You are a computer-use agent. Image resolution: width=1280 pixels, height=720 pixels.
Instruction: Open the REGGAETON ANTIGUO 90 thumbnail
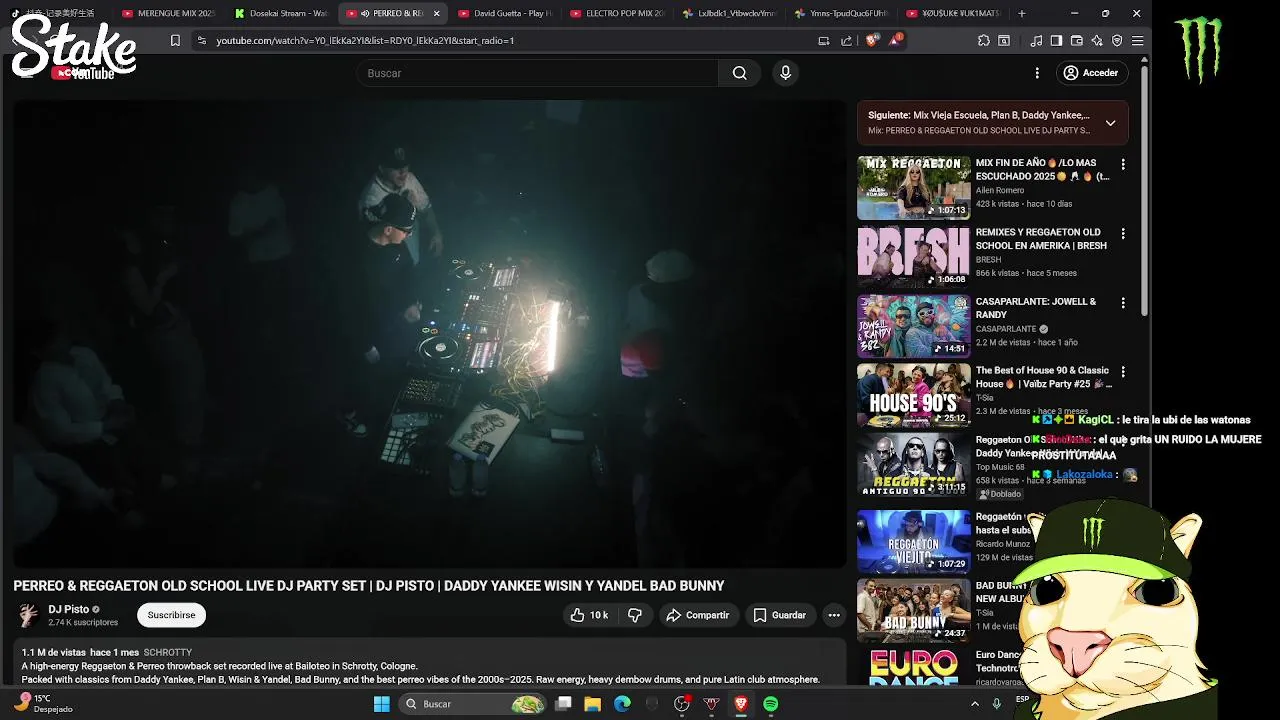click(913, 464)
